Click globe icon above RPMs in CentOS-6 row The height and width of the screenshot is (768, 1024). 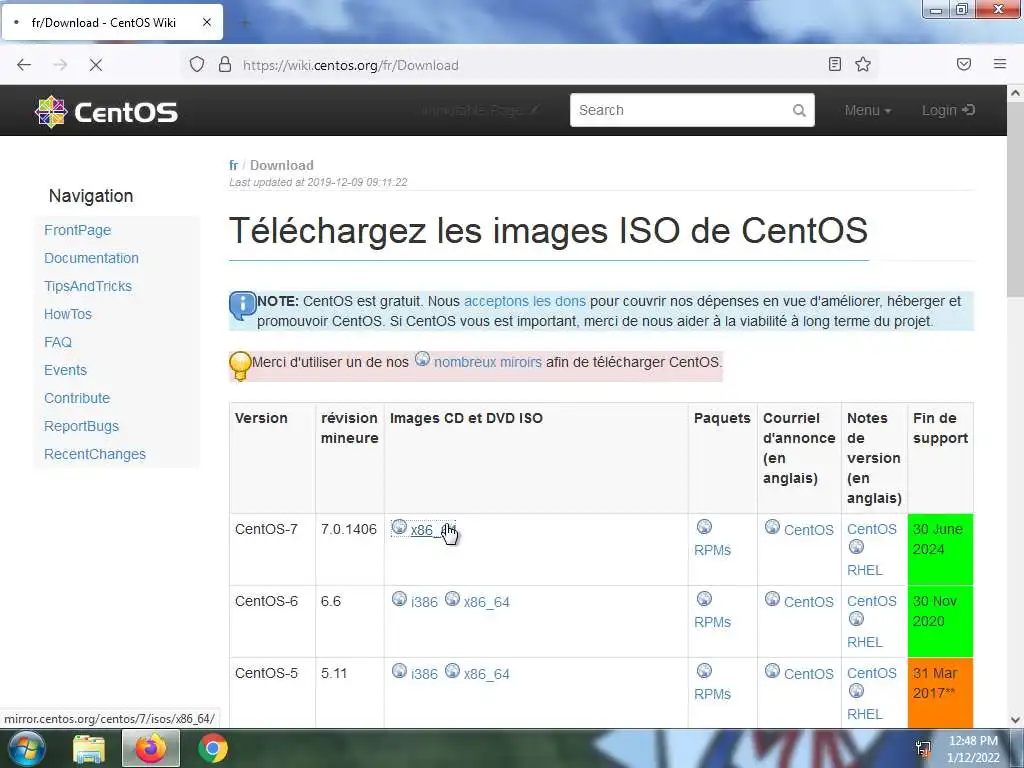(704, 598)
